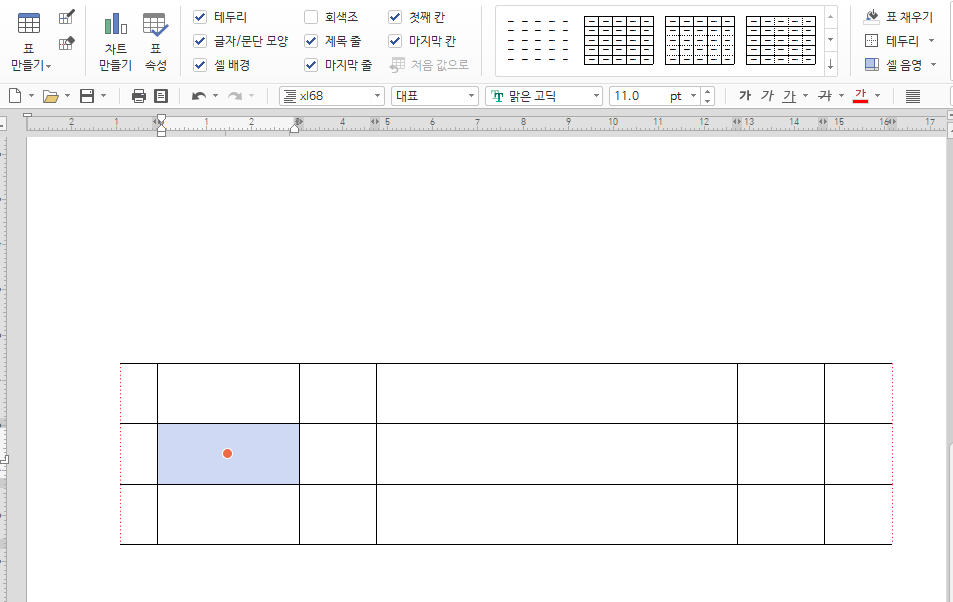This screenshot has height=602, width=953.
Task: Decrease font size with down stepper
Action: [x=707, y=100]
